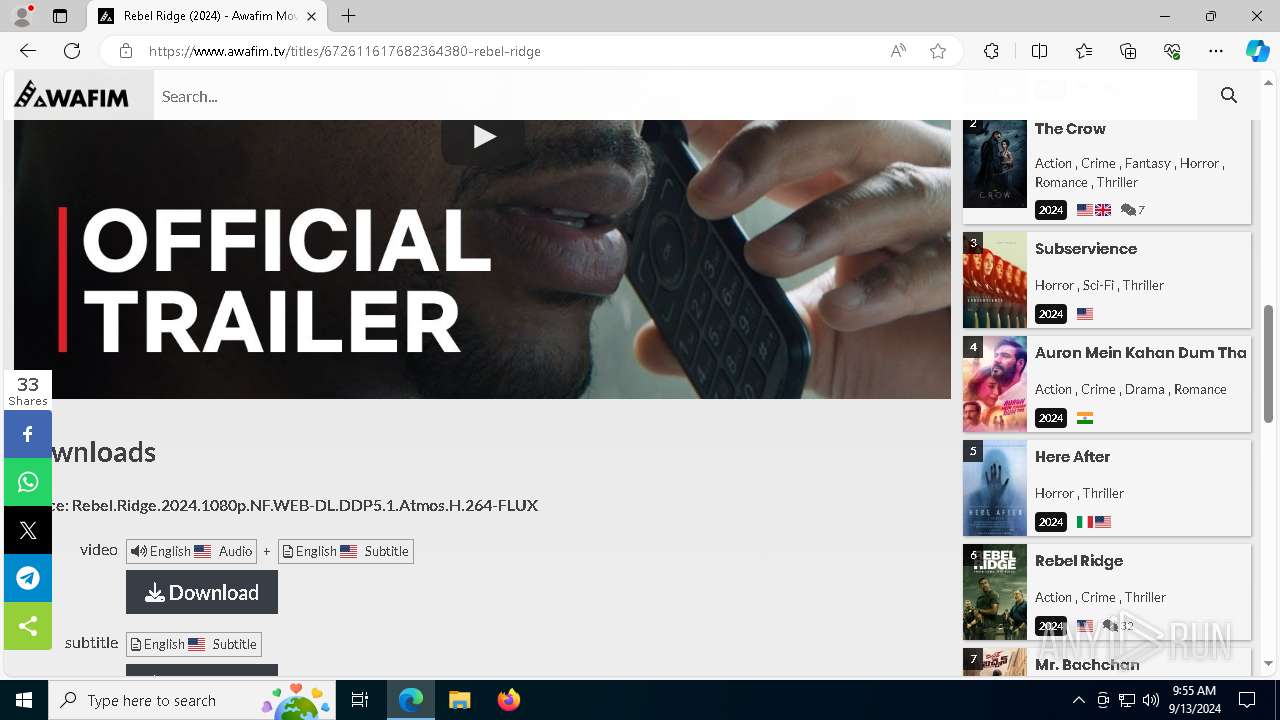Screen dimensions: 1280x720
Task: Share on Facebook
Action: 28,434
